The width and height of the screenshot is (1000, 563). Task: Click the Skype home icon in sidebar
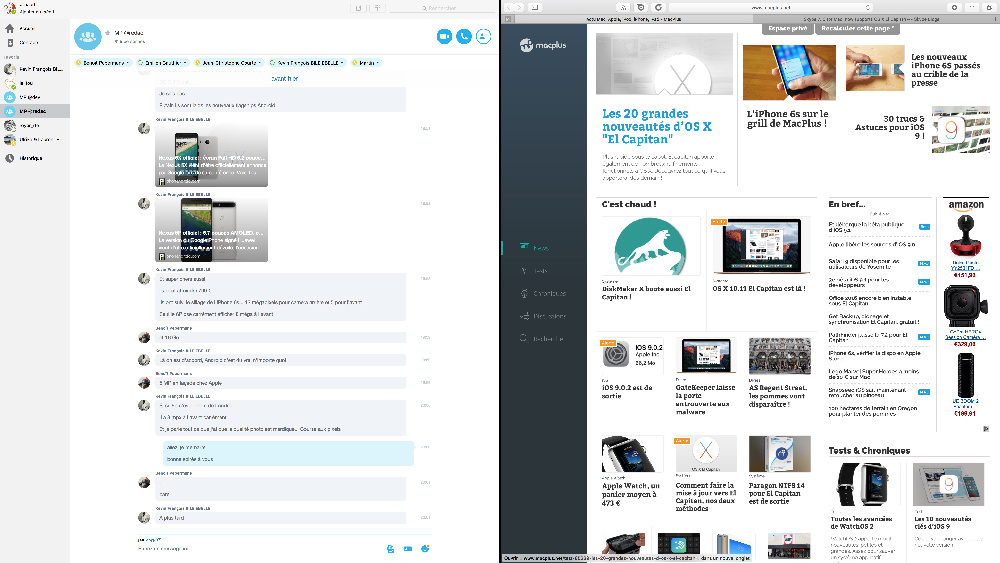click(10, 29)
